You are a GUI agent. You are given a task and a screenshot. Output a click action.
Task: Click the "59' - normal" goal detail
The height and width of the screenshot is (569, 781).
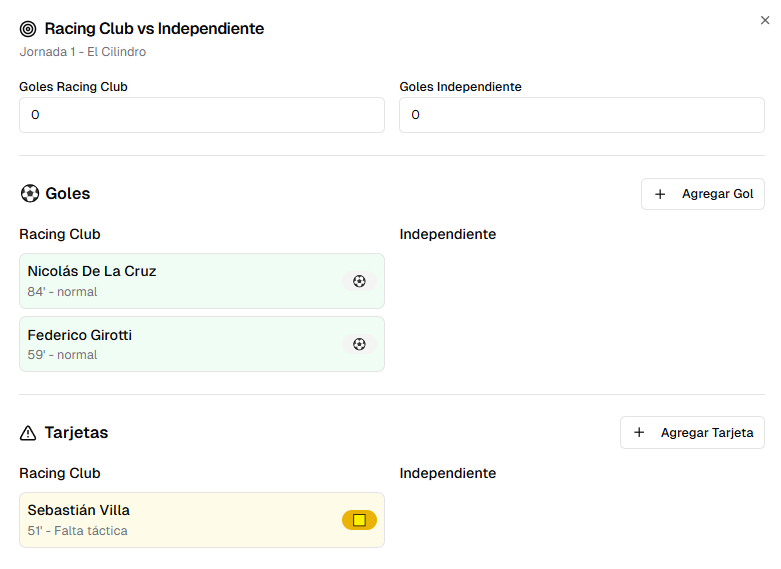(x=62, y=355)
